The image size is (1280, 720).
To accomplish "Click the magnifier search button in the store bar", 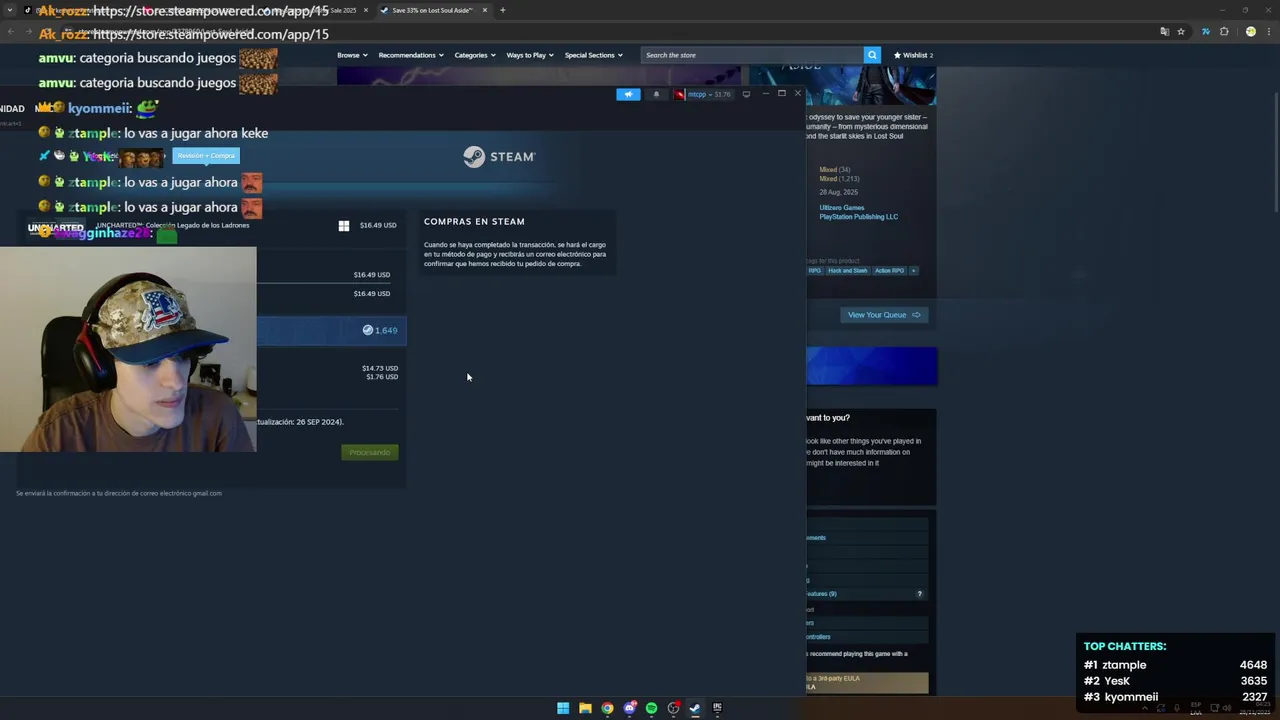I will click(x=872, y=55).
